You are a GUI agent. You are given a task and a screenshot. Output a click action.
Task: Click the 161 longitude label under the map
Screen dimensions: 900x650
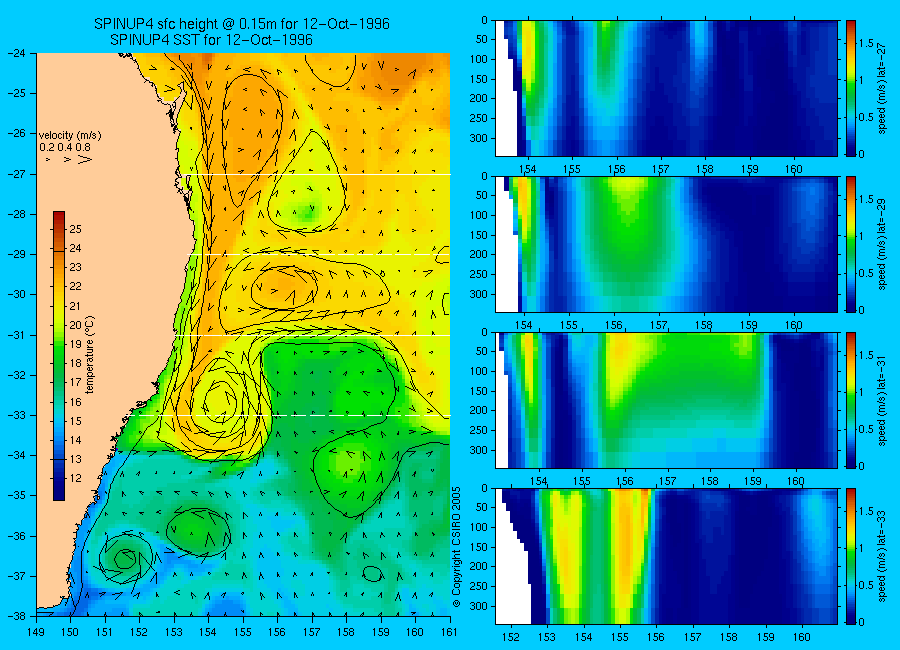[x=449, y=632]
